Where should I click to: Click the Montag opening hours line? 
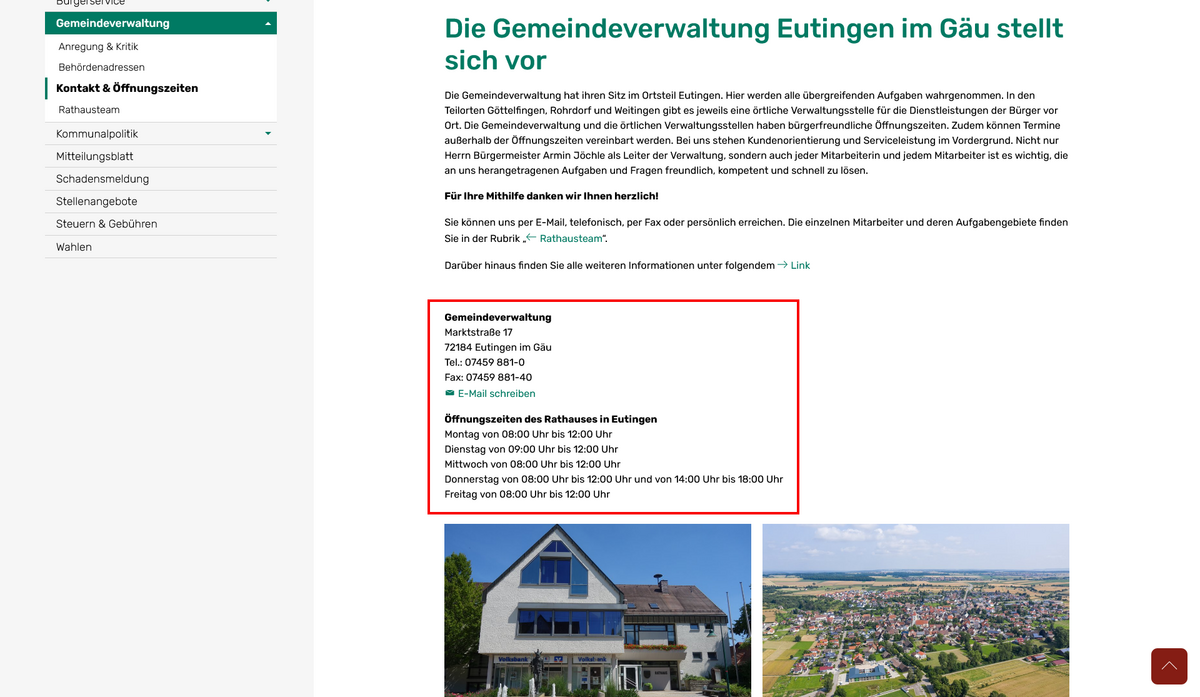(528, 434)
